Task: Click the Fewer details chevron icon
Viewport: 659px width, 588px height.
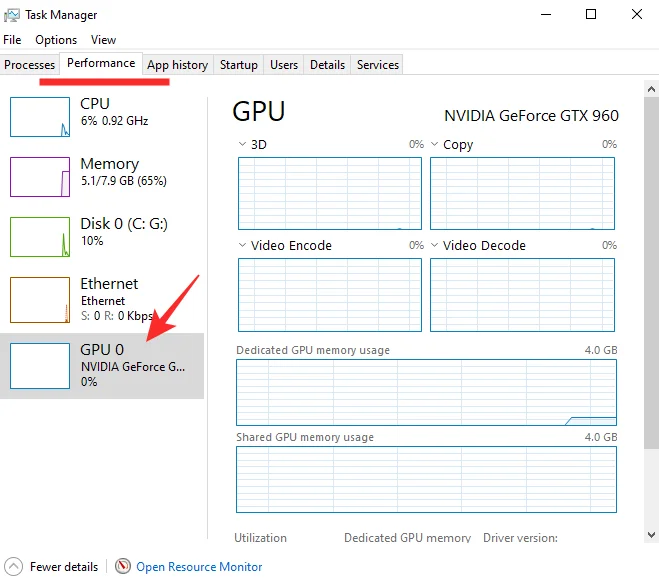Action: tap(12, 567)
